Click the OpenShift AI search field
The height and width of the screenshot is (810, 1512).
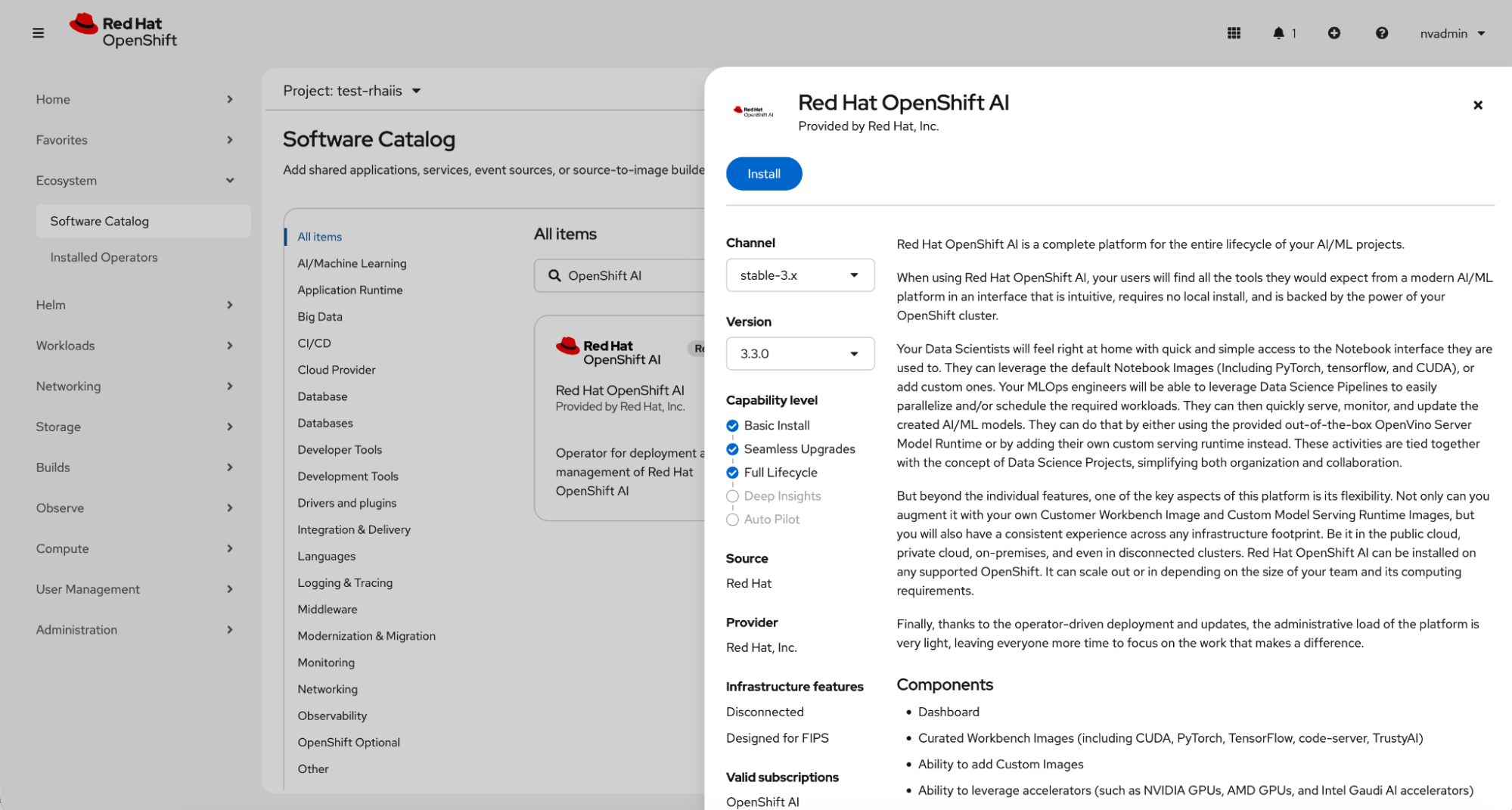628,276
